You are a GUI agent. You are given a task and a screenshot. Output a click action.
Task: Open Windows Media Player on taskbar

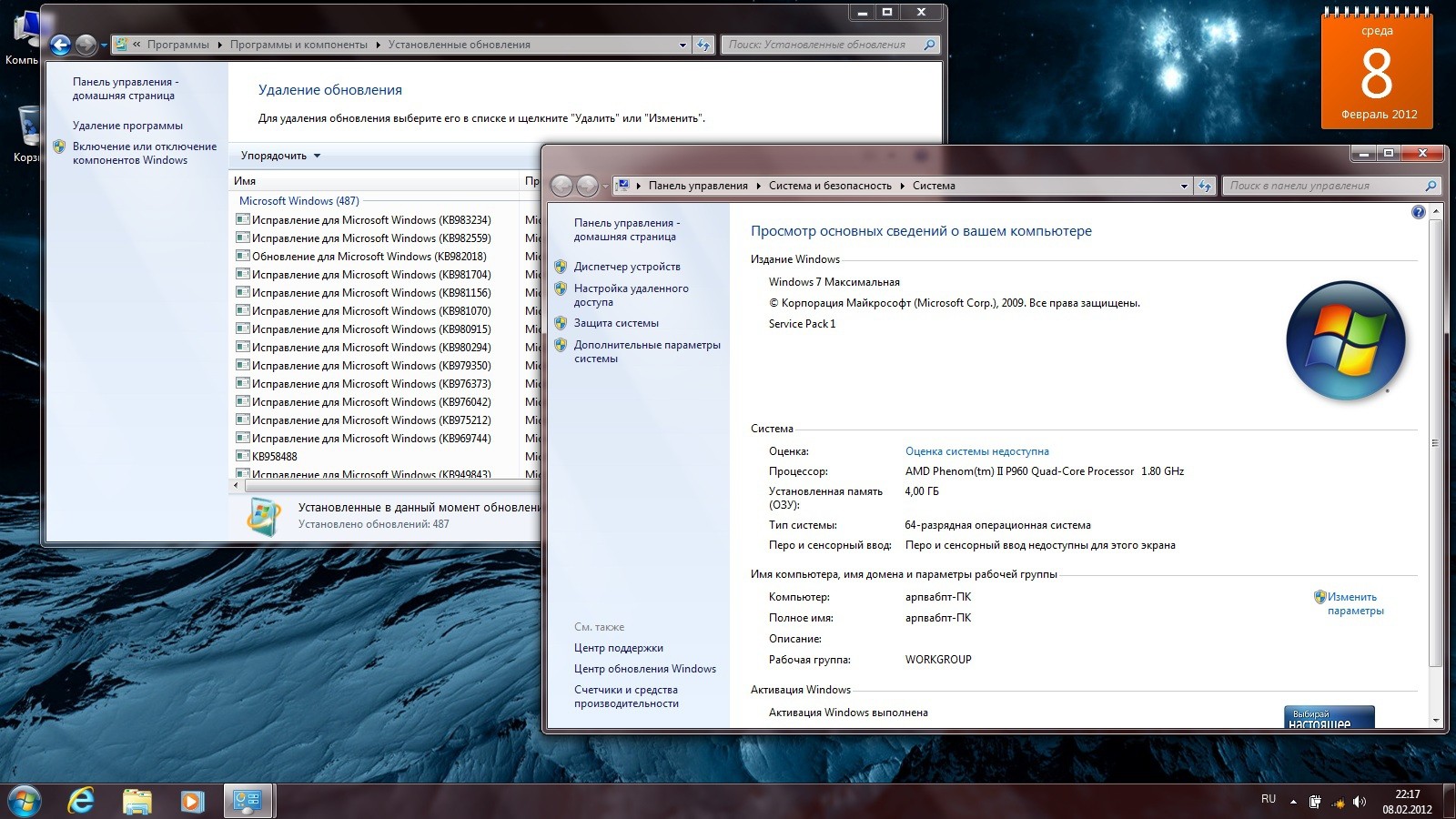pos(191,801)
